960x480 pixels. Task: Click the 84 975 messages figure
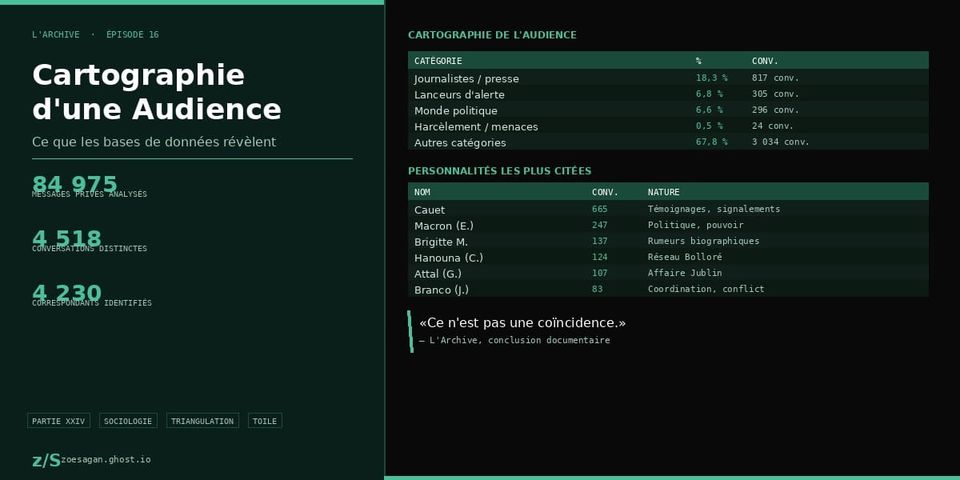[x=74, y=183]
